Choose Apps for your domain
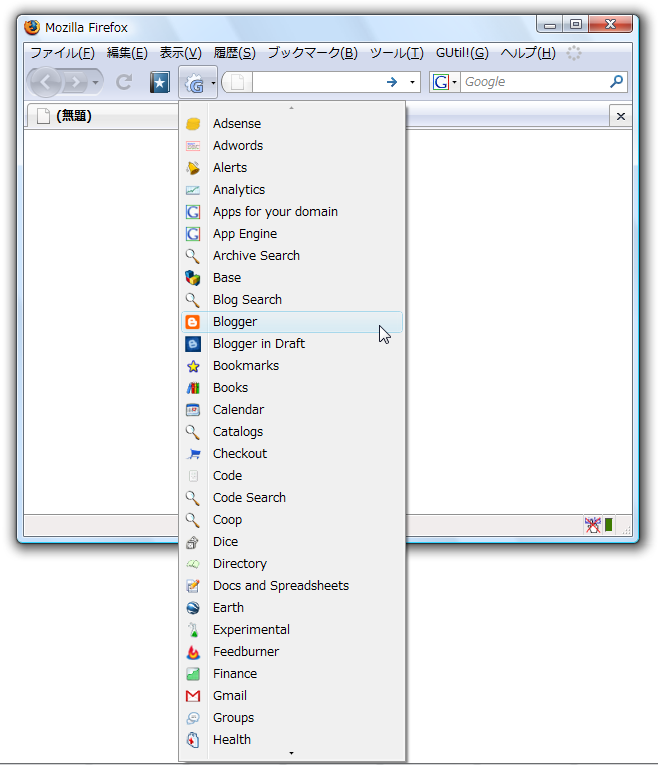Viewport: 658px width, 765px height. coord(291,212)
